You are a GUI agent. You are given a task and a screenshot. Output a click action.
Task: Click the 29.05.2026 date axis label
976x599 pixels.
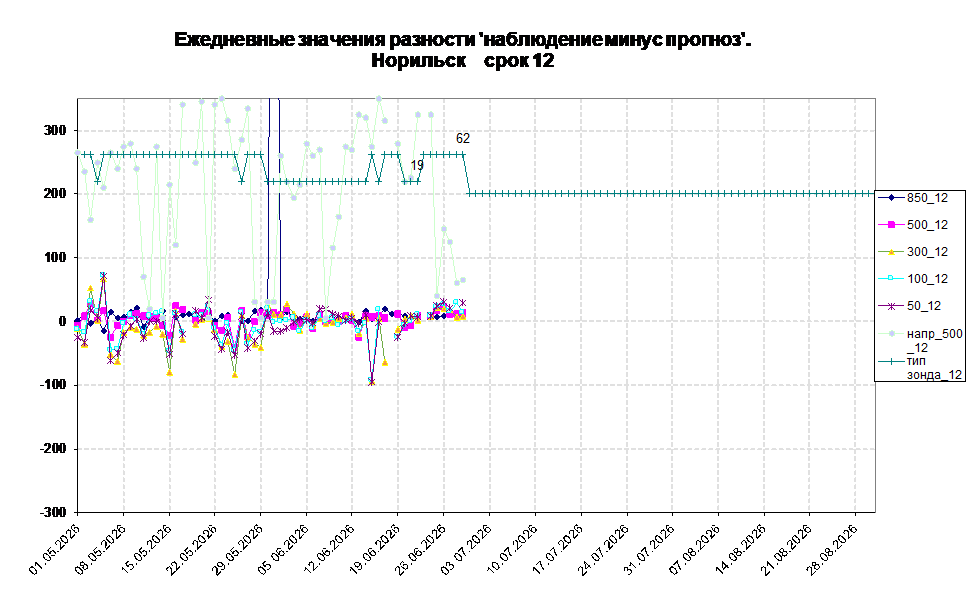(238, 549)
